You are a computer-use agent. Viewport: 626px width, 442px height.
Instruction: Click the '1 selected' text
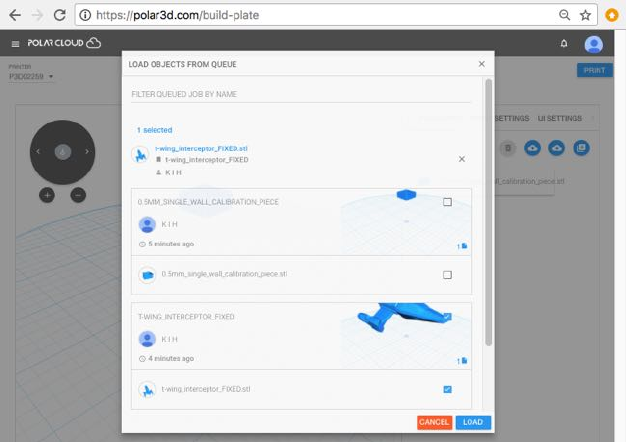click(155, 130)
